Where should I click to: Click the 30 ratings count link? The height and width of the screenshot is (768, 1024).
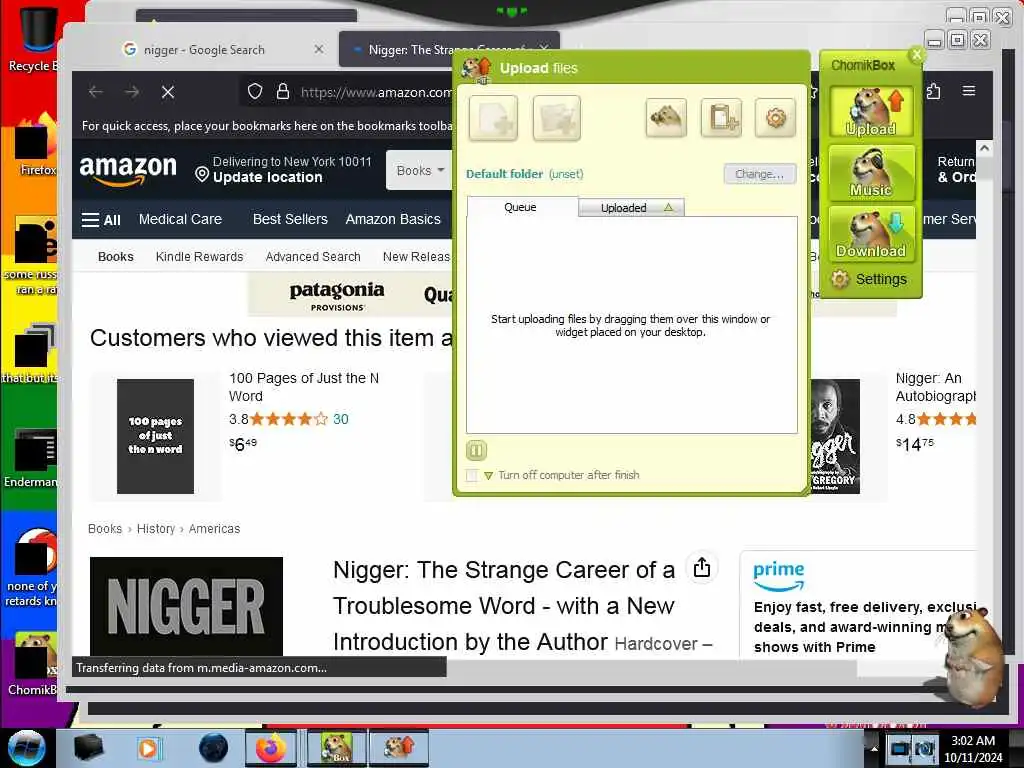click(341, 419)
